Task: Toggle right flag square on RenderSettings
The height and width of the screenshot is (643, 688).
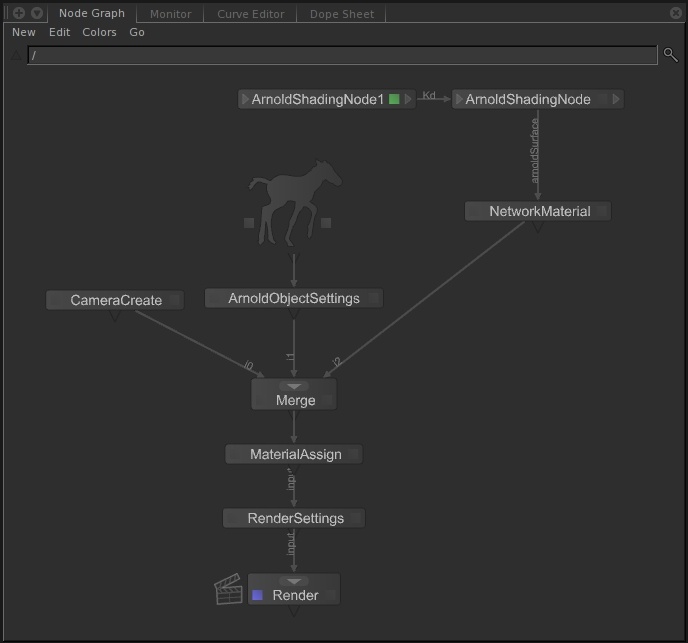Action: [355, 518]
